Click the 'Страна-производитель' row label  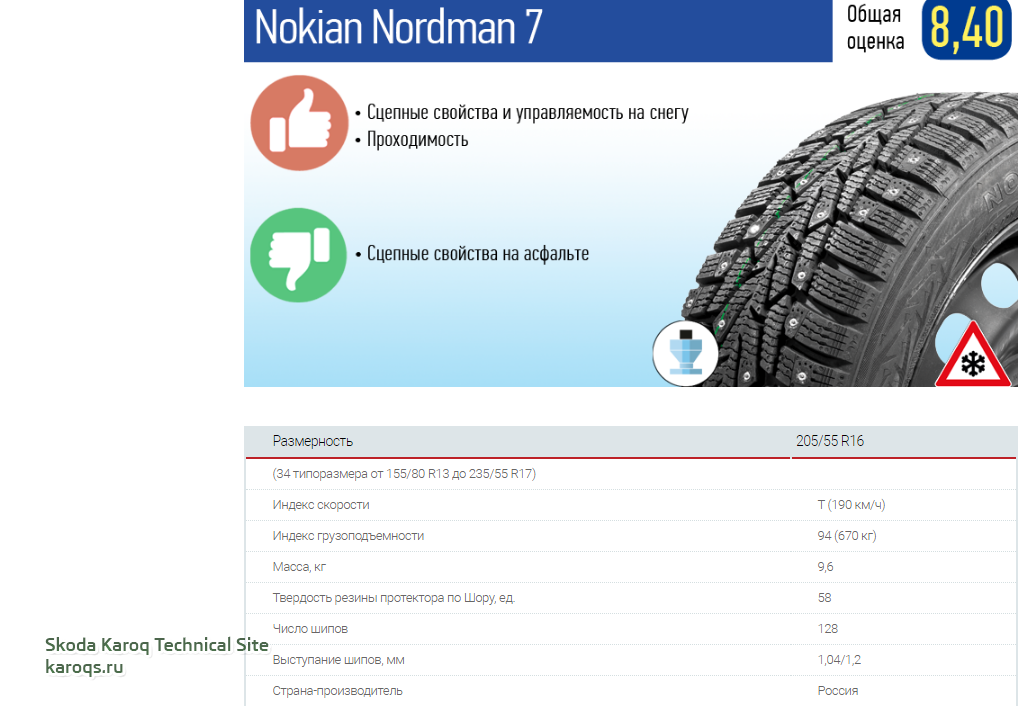pos(337,691)
